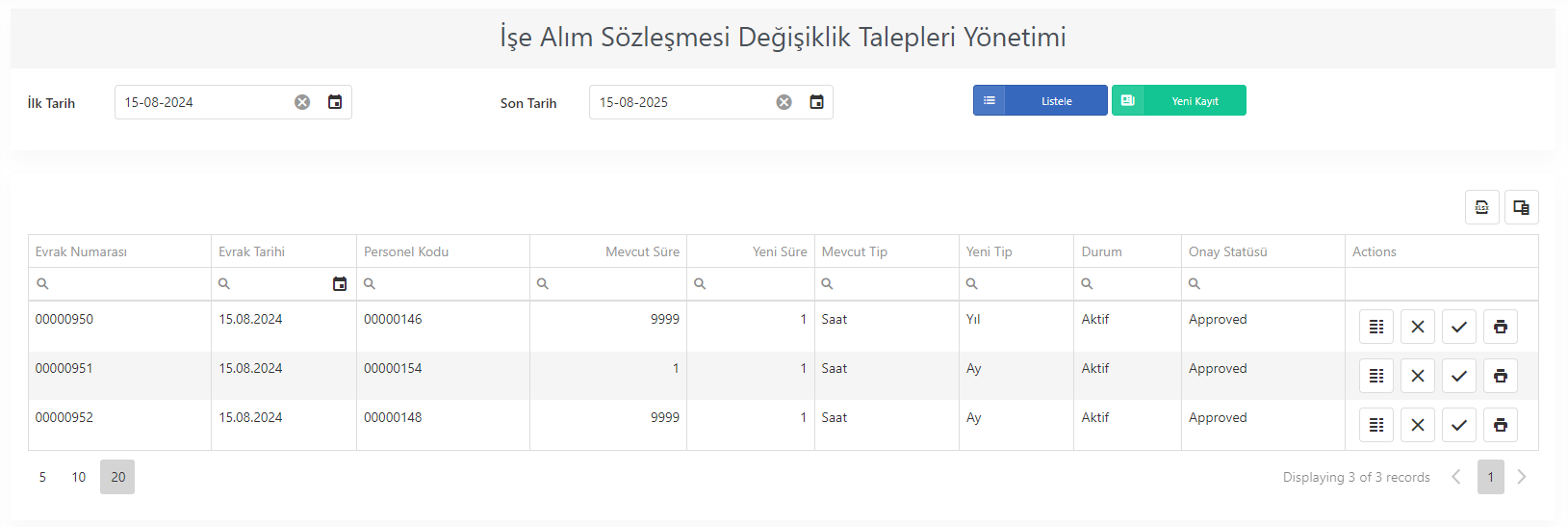Click Mevcut Tip filter search field

click(887, 284)
